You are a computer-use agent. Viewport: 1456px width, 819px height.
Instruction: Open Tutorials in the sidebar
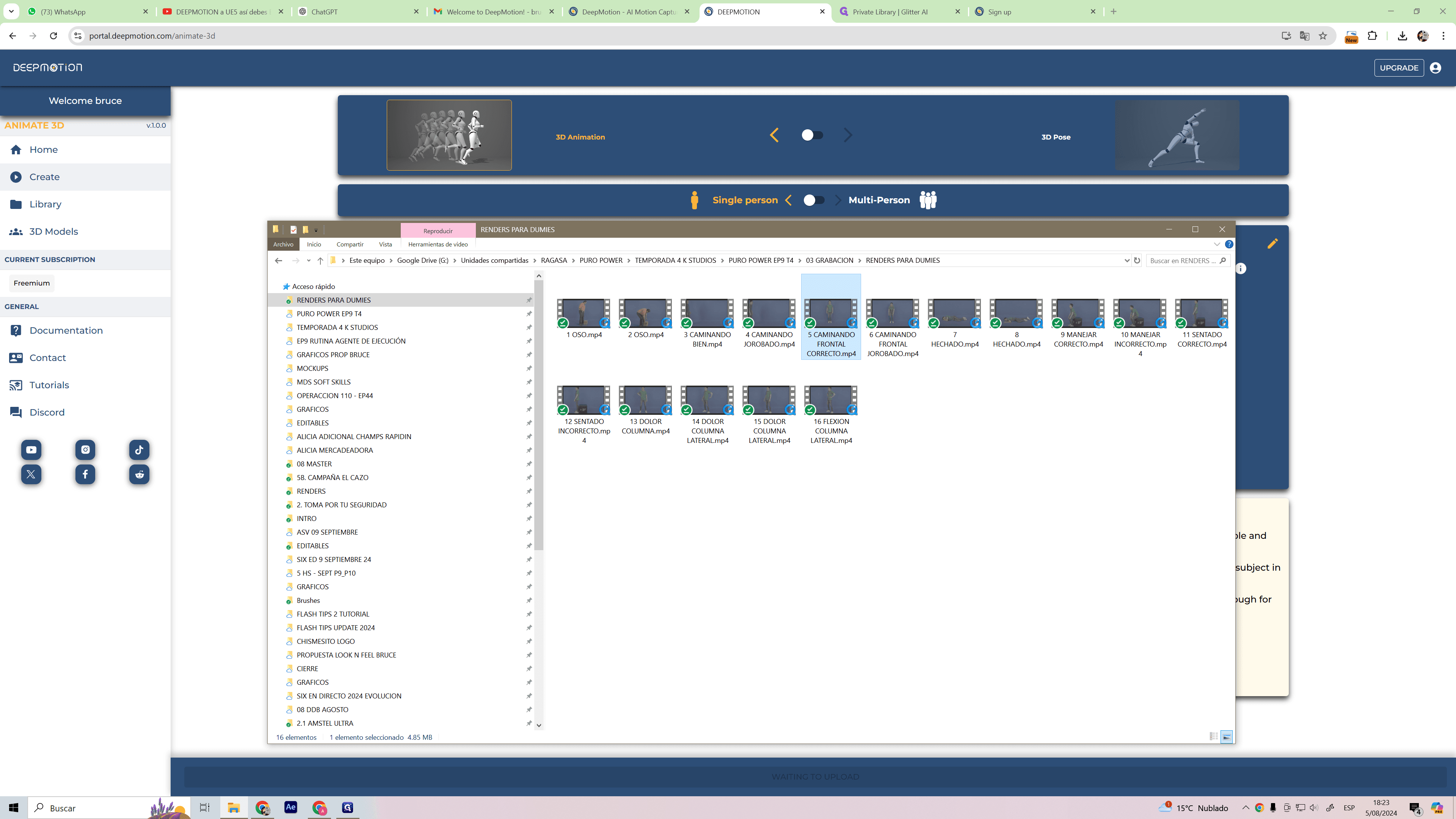click(x=85, y=386)
